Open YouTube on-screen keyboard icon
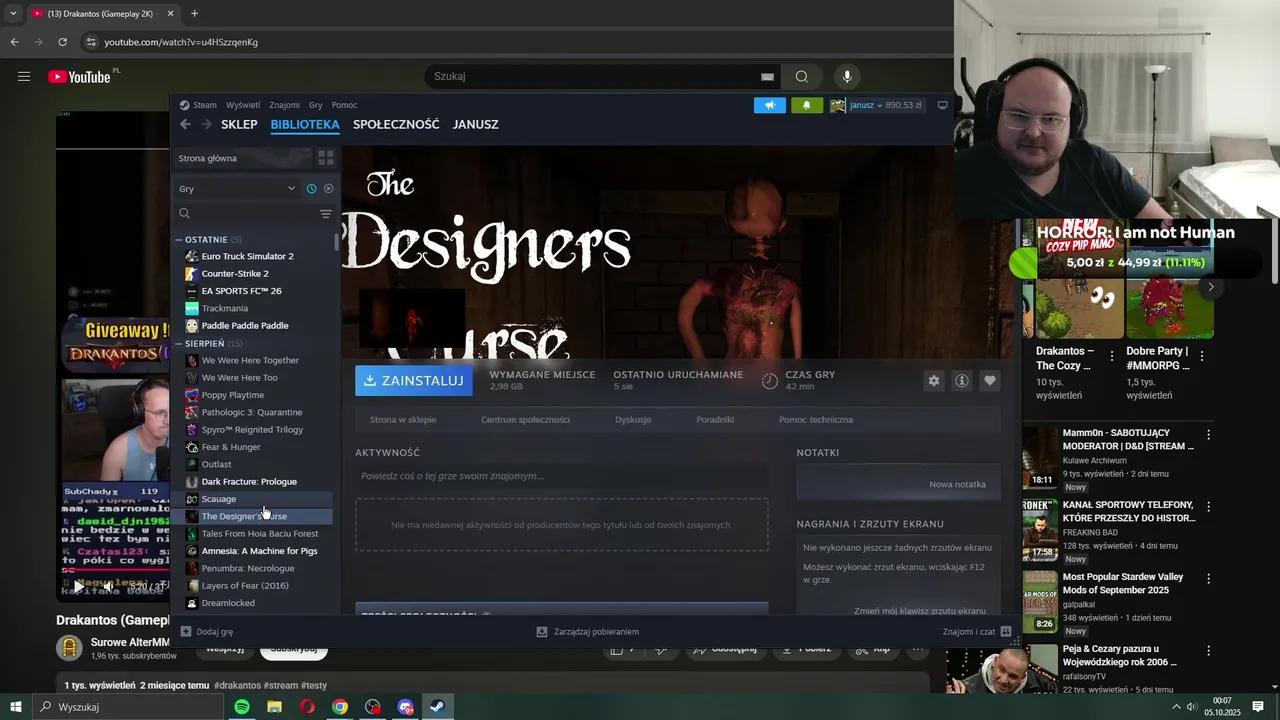Image resolution: width=1280 pixels, height=720 pixels. click(767, 77)
